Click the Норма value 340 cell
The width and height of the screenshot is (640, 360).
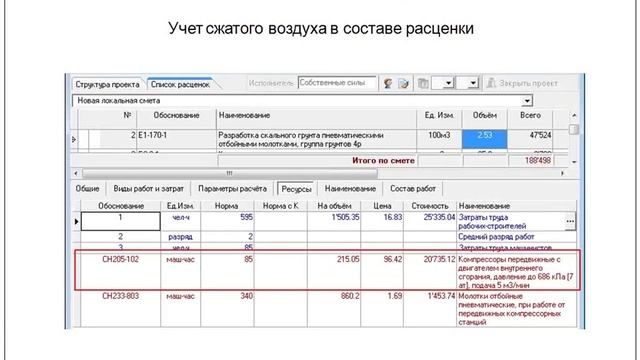point(227,309)
